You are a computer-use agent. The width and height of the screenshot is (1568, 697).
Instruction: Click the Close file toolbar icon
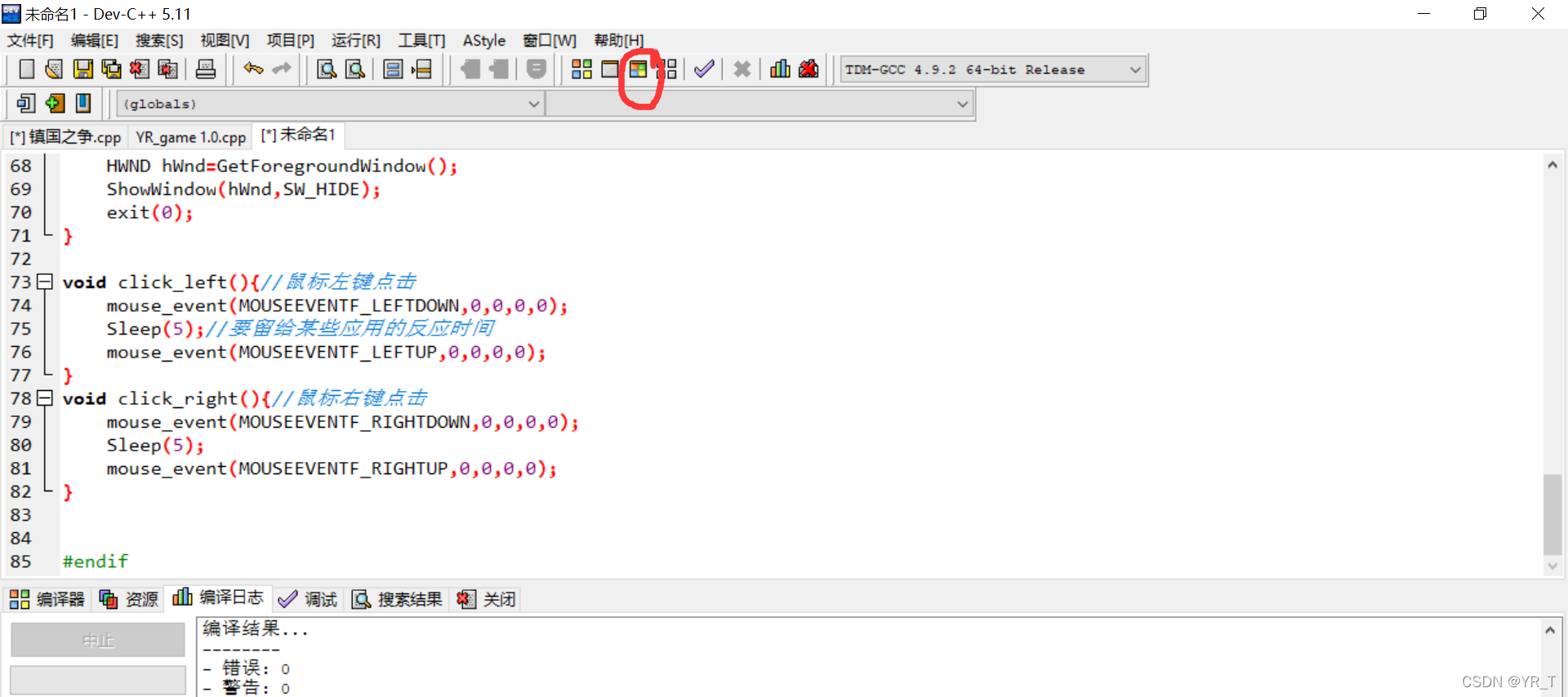[x=140, y=69]
